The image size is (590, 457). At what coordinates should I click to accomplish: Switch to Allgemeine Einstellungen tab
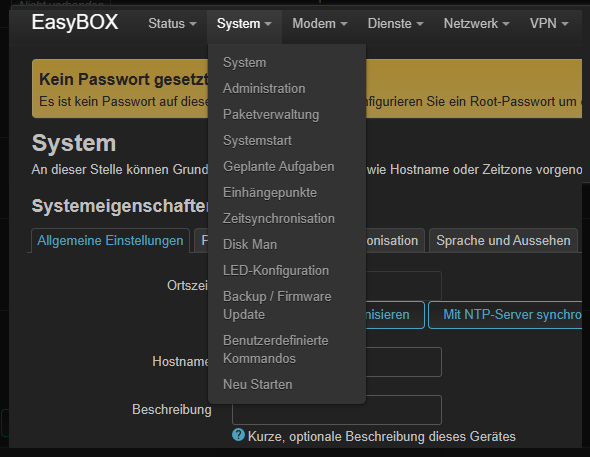[110, 240]
